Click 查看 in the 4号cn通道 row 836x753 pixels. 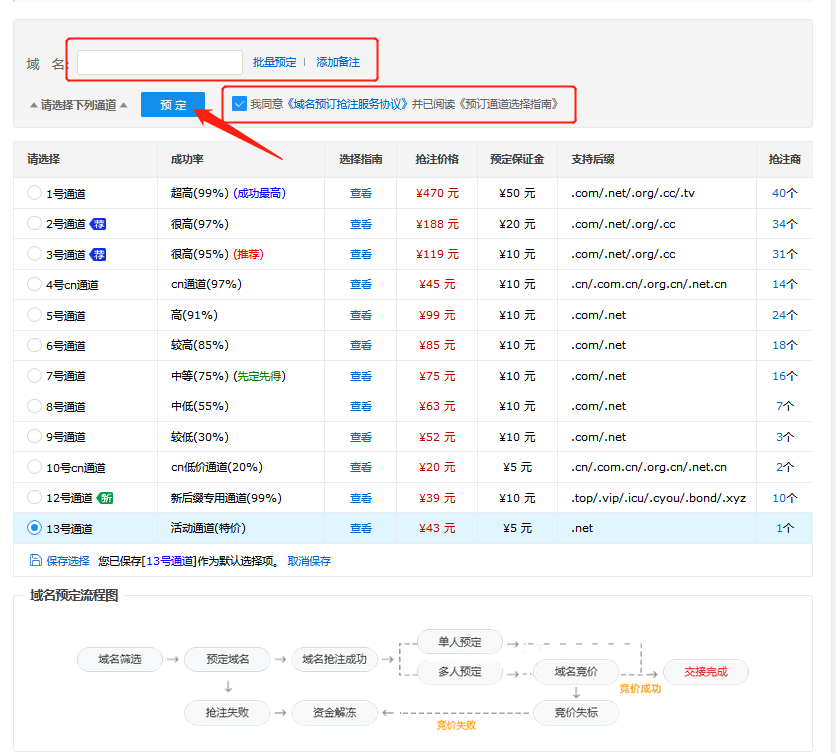360,284
